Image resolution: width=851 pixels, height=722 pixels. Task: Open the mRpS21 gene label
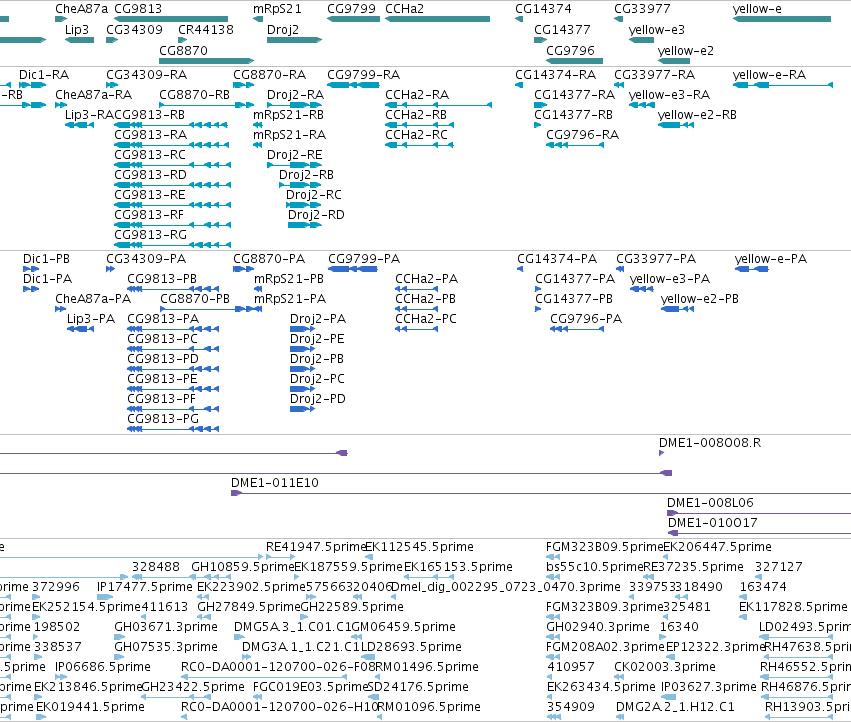pyautogui.click(x=277, y=9)
